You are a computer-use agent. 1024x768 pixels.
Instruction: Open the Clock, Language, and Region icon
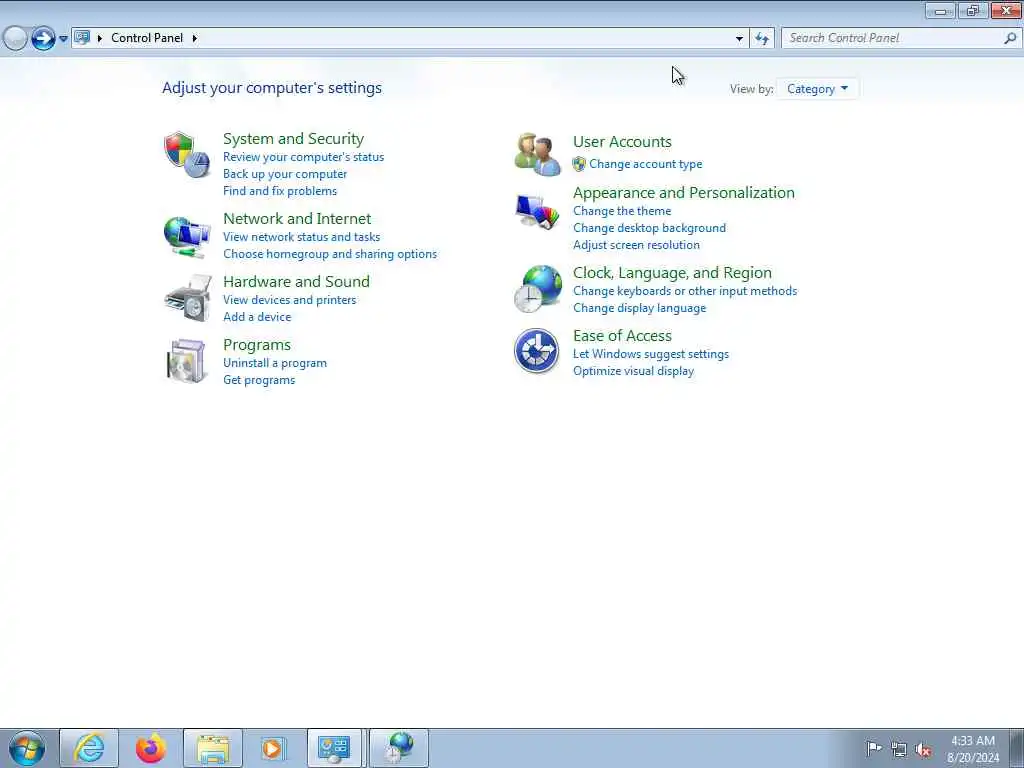[537, 289]
